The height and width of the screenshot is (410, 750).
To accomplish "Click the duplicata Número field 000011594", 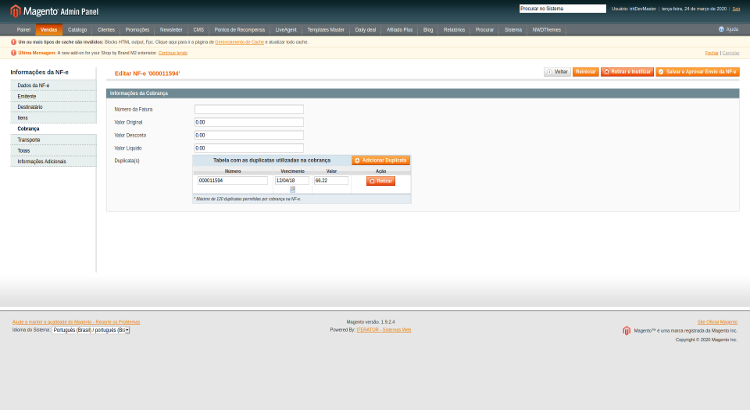I will (232, 180).
